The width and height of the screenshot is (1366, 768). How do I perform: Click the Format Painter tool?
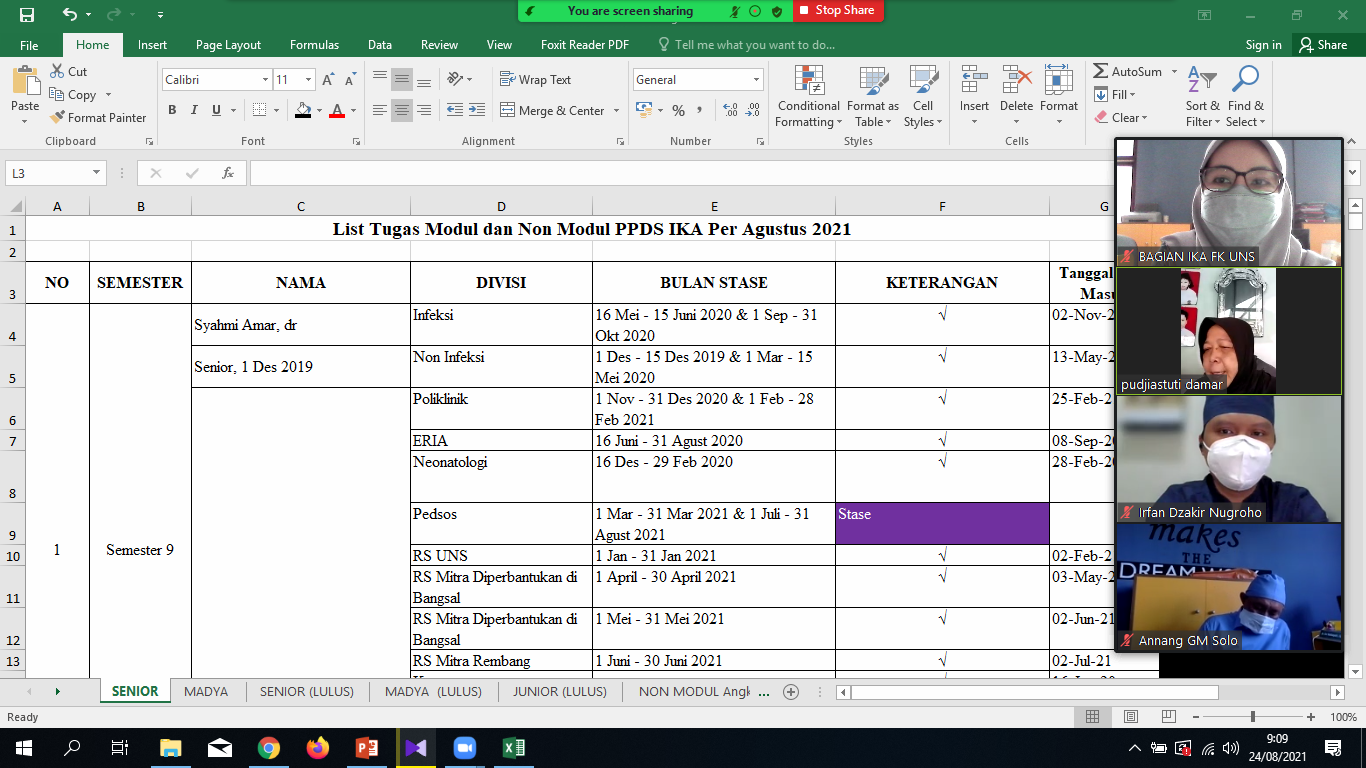pyautogui.click(x=98, y=117)
